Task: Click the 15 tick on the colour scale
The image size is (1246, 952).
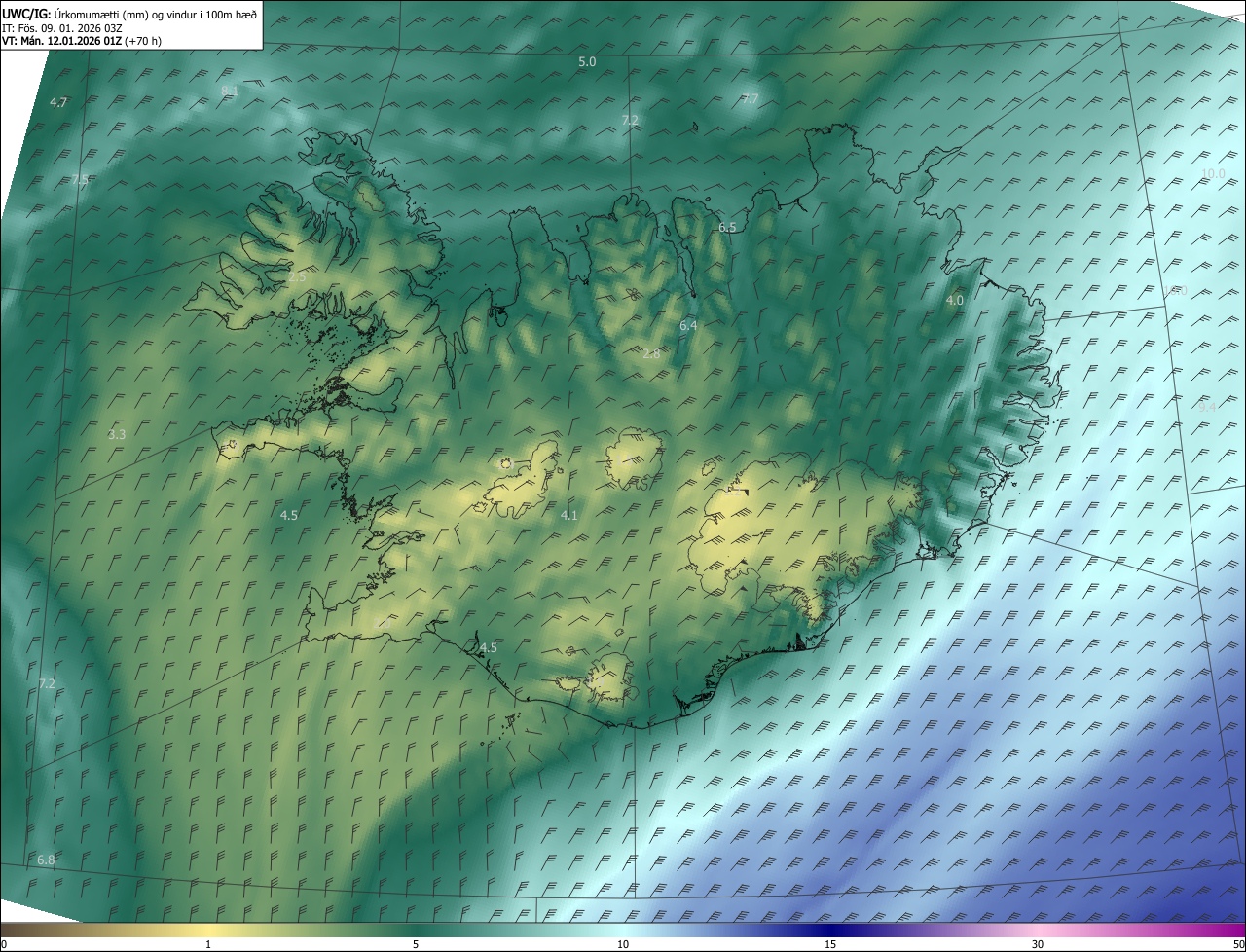Action: (x=830, y=944)
